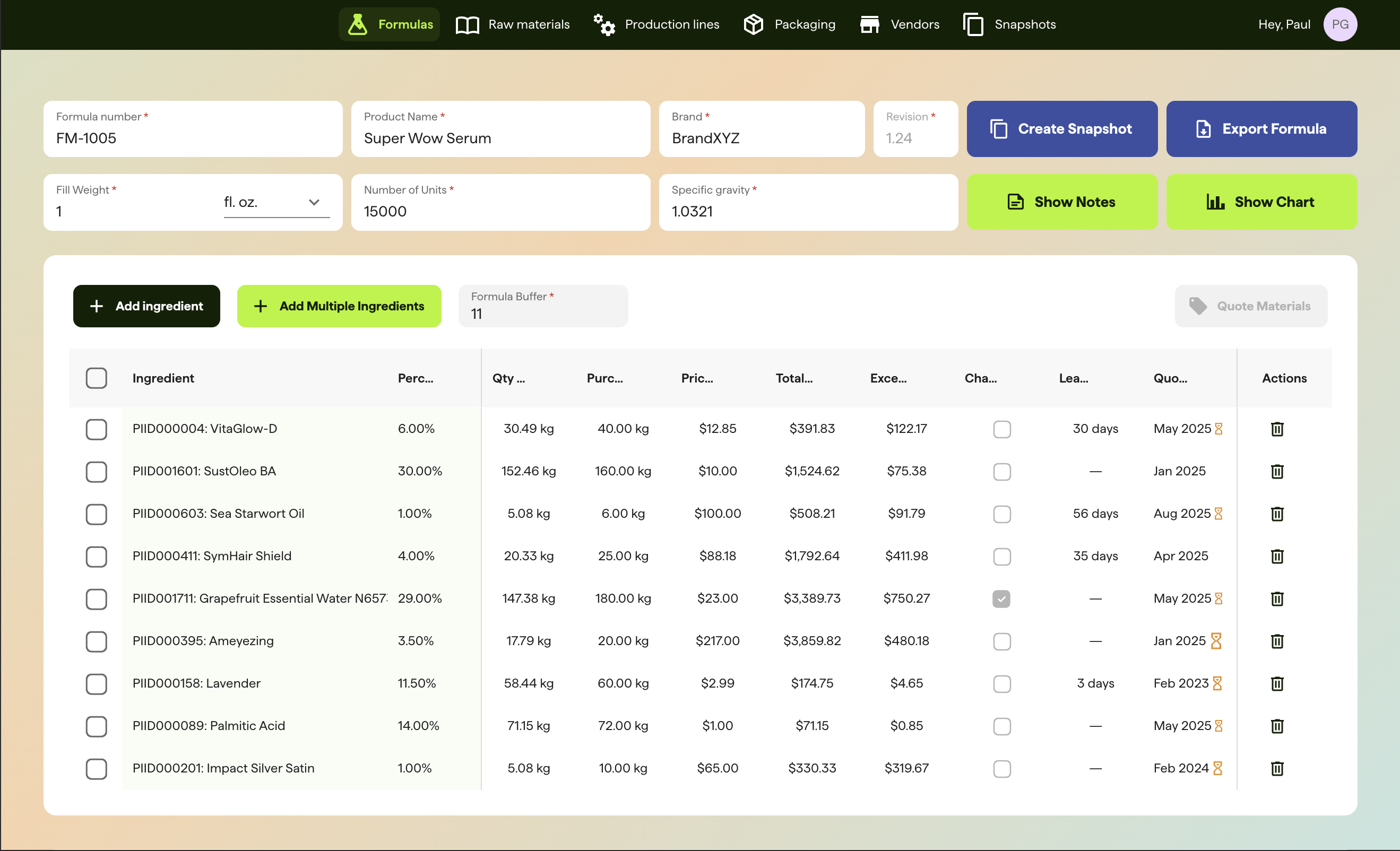Click the flask Formulas icon

357,24
